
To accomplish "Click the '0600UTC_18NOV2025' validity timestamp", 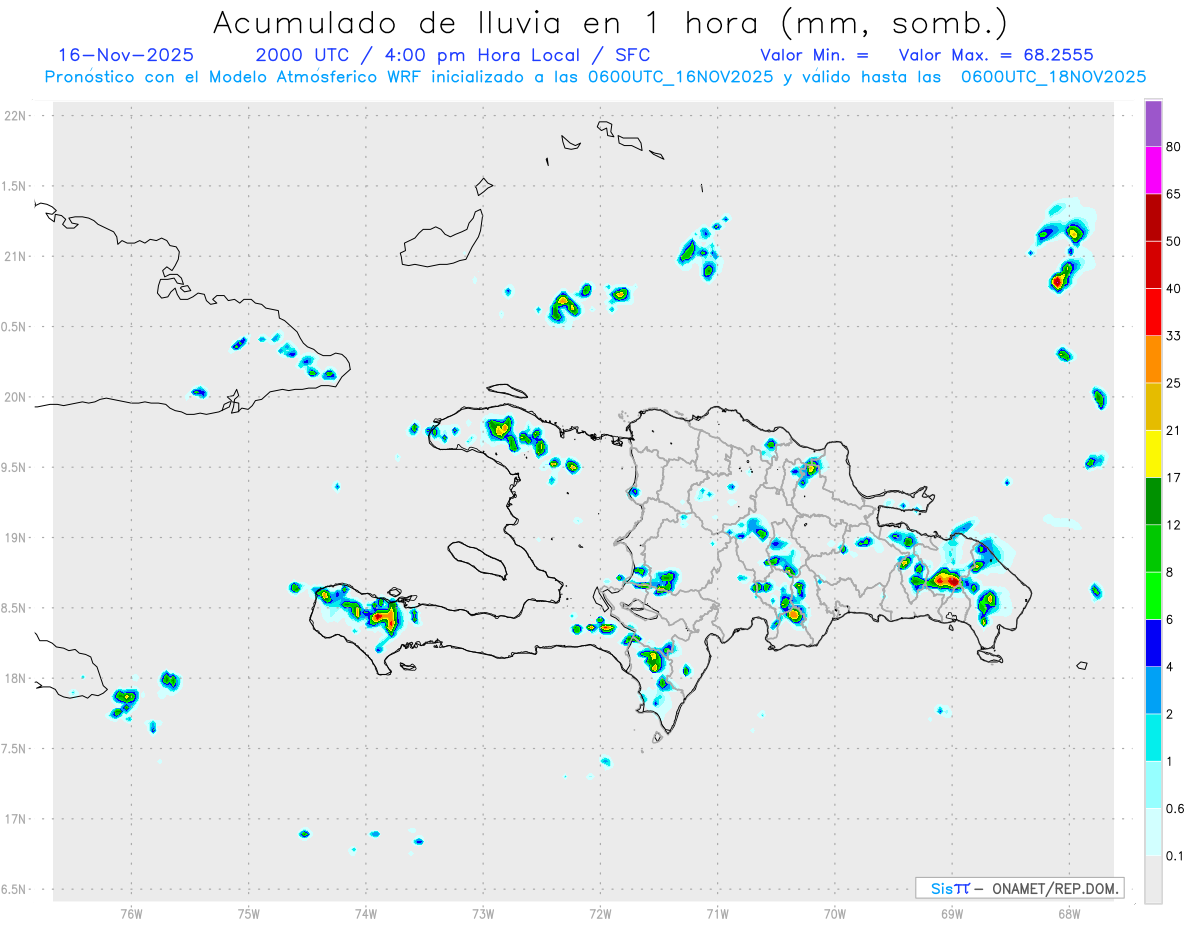I will pyautogui.click(x=1053, y=77).
